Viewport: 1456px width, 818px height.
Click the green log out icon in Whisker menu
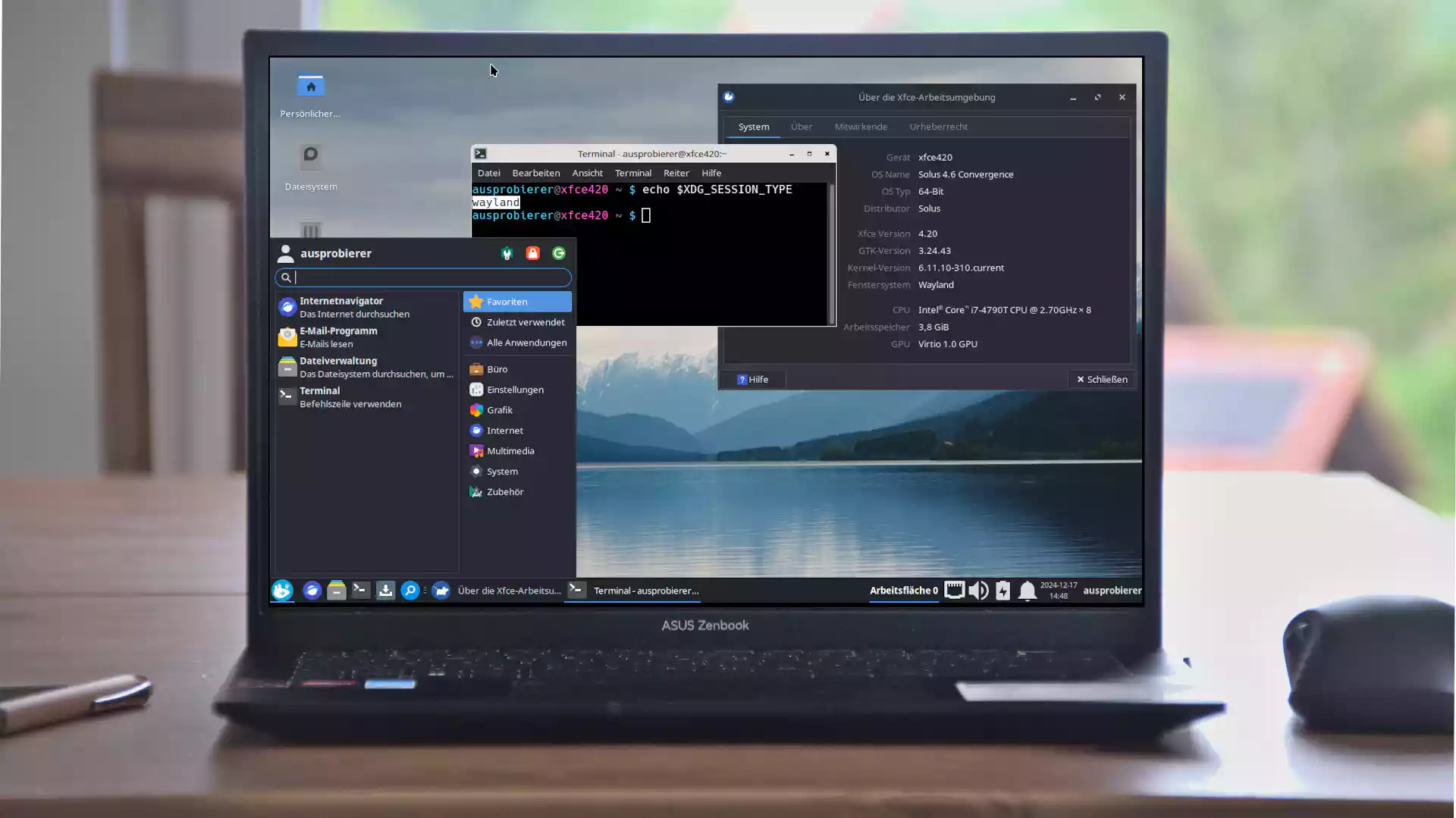point(559,253)
